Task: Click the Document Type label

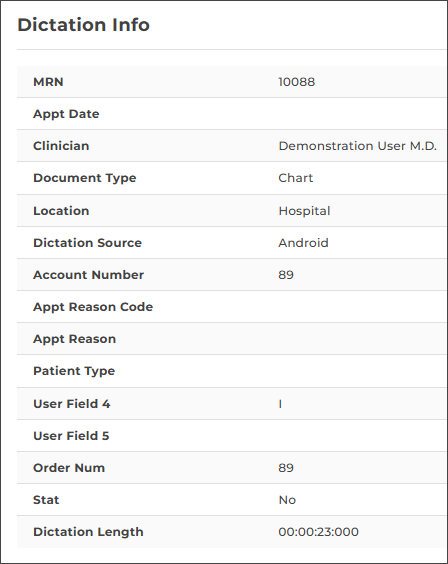Action: 85,178
